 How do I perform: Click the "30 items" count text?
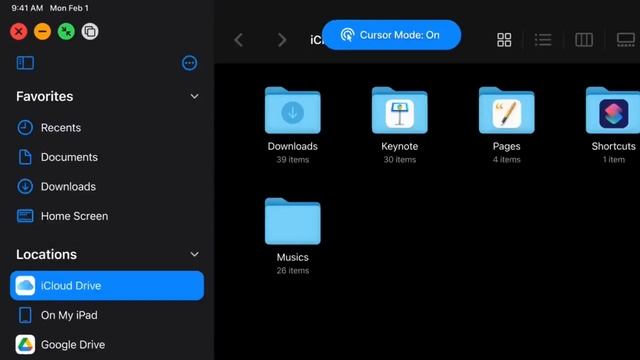point(400,160)
